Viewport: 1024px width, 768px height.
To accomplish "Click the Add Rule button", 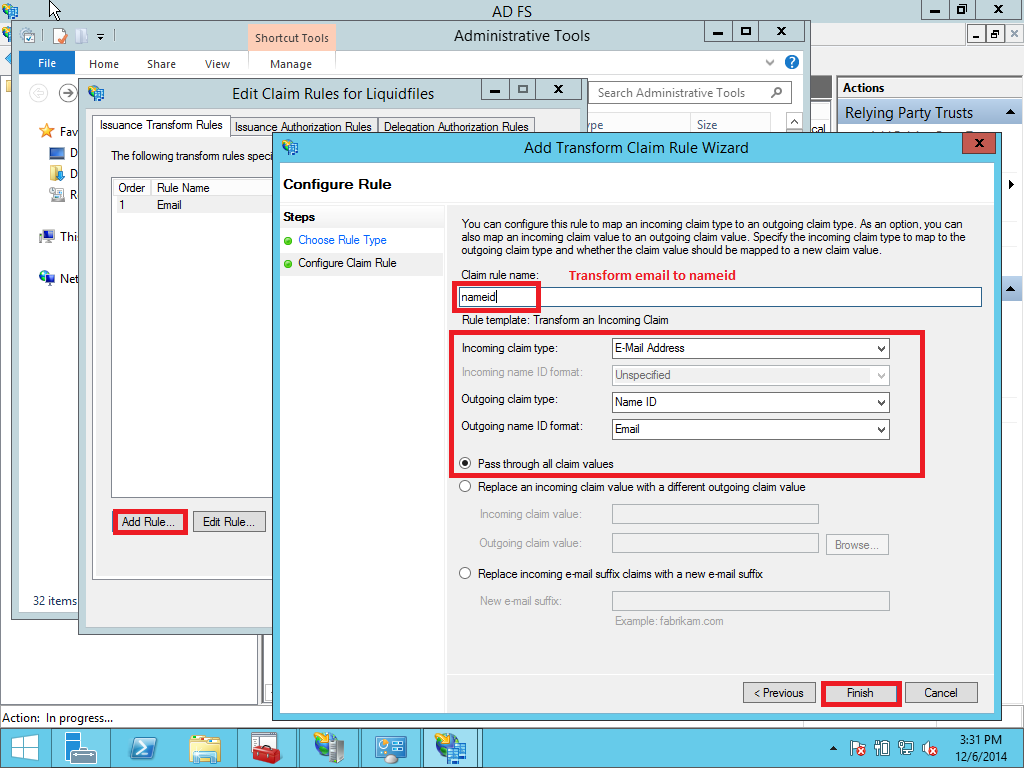I will pyautogui.click(x=148, y=521).
